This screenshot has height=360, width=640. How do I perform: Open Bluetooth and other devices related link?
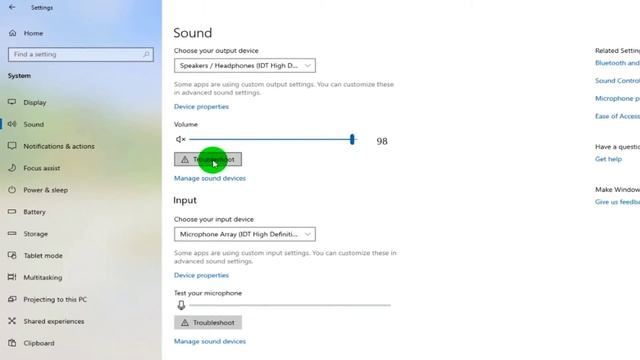tap(617, 63)
